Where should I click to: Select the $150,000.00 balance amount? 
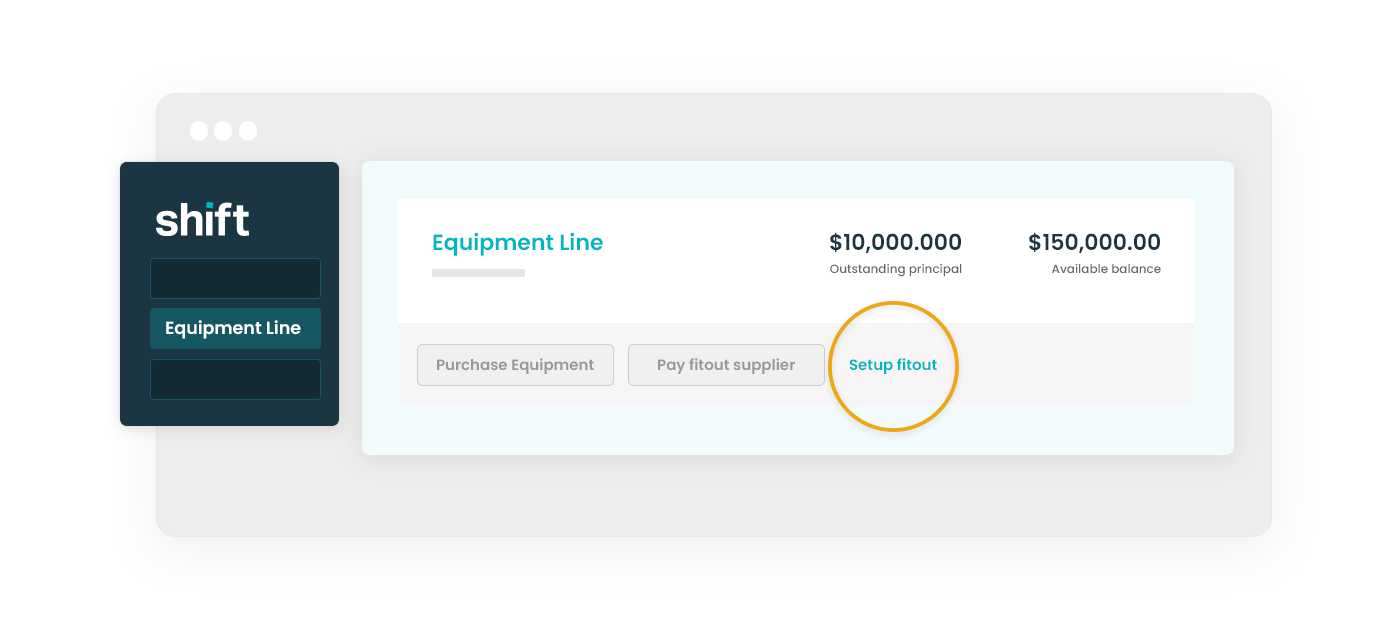tap(1094, 242)
